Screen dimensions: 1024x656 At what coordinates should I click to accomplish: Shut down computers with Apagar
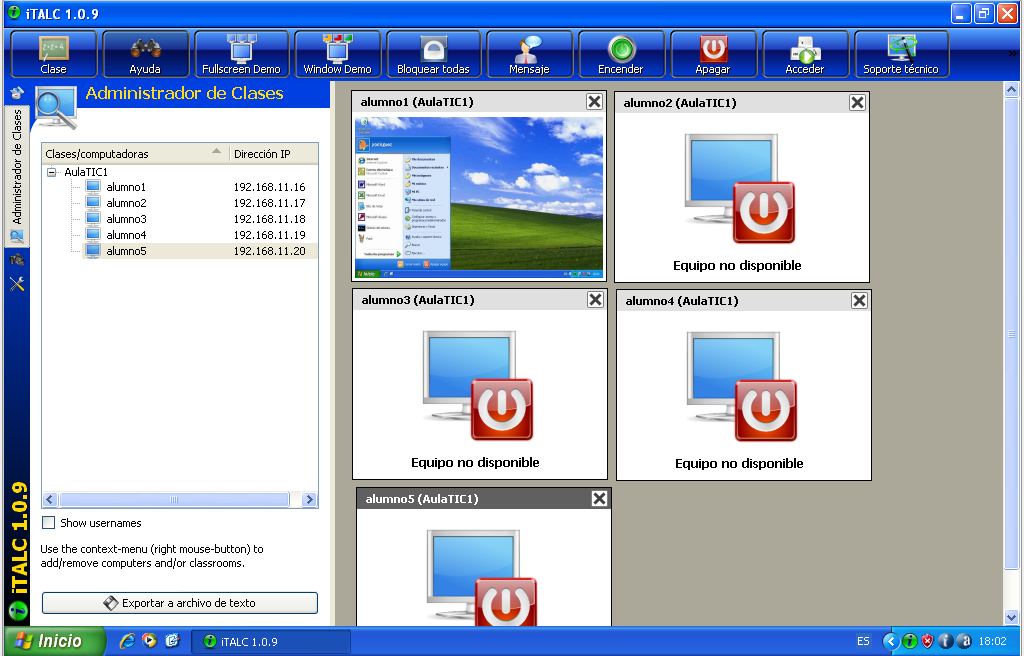(x=713, y=54)
